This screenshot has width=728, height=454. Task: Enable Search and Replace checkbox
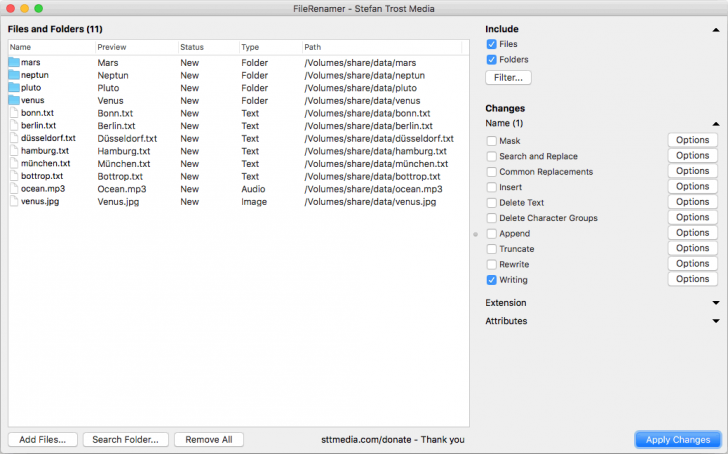tap(491, 156)
